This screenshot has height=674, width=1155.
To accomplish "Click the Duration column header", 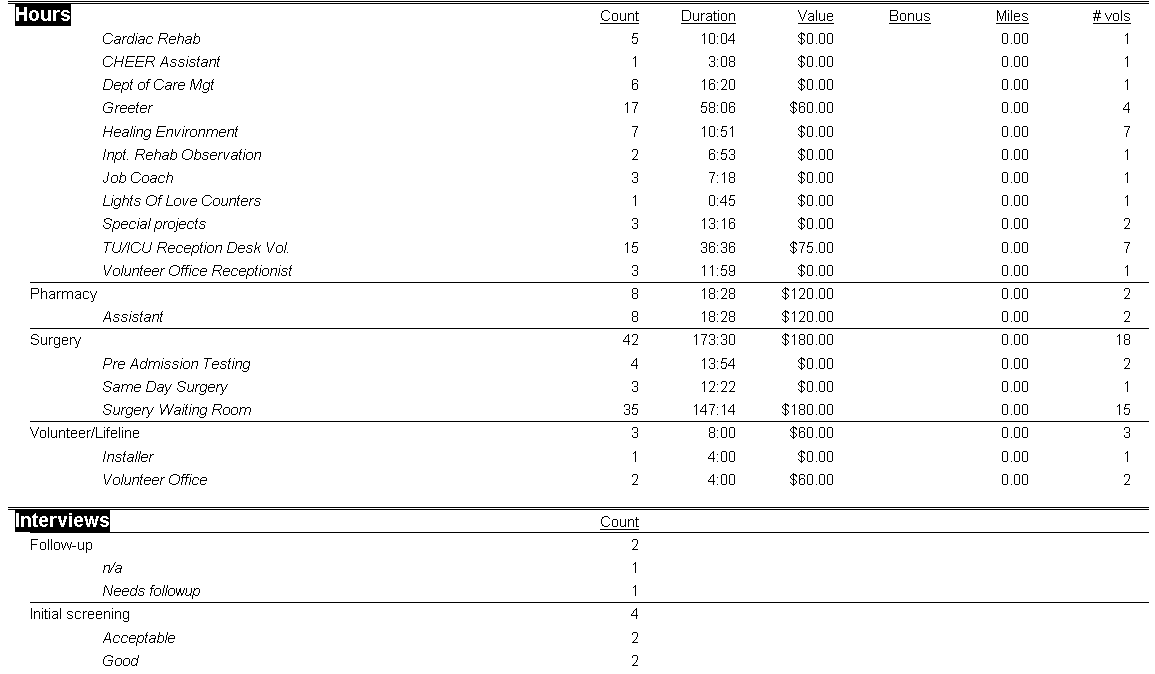I will coord(707,16).
